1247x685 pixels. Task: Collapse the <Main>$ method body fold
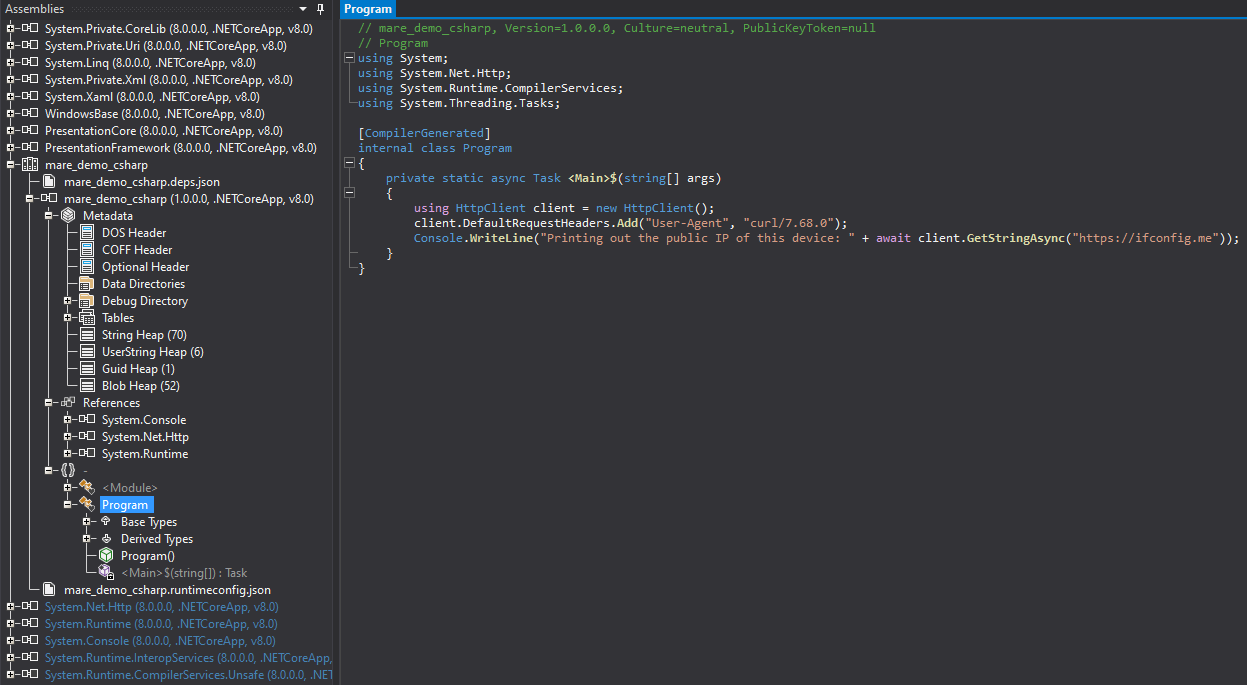[x=349, y=193]
